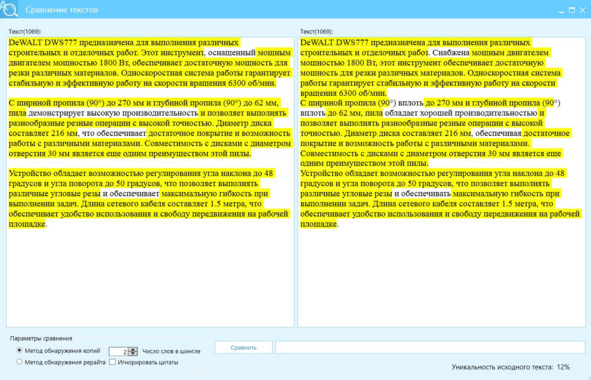
Task: Click the 'Сравнить' button
Action: point(243,348)
